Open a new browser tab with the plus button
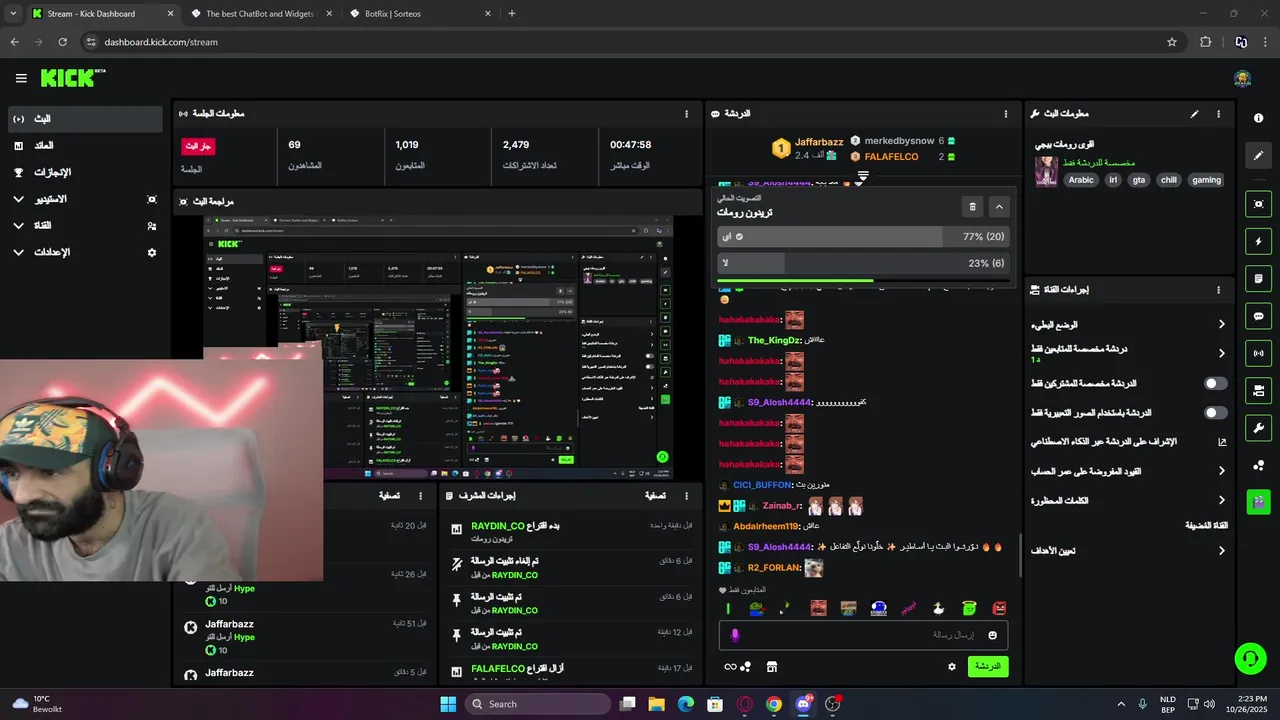This screenshot has width=1280, height=720. (512, 14)
